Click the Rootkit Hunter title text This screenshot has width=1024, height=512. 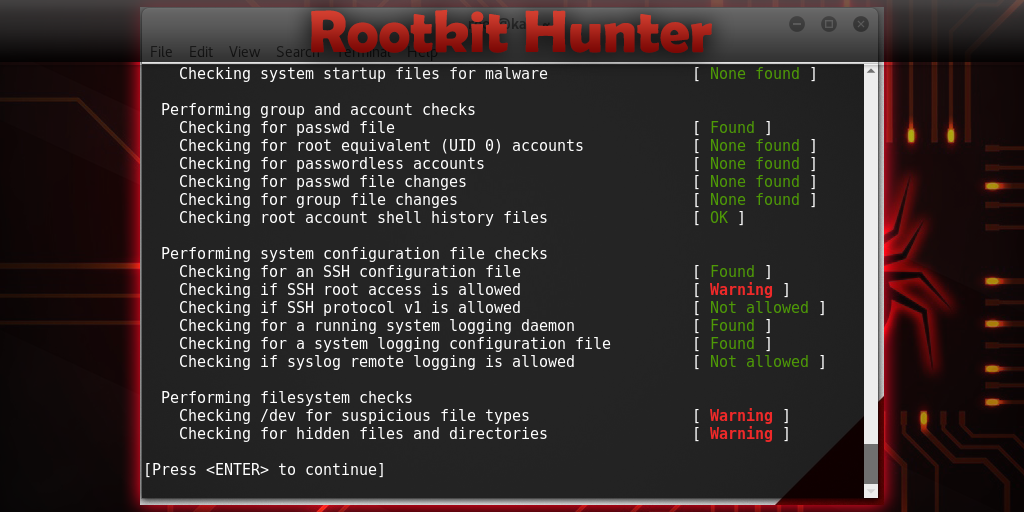[x=511, y=33]
